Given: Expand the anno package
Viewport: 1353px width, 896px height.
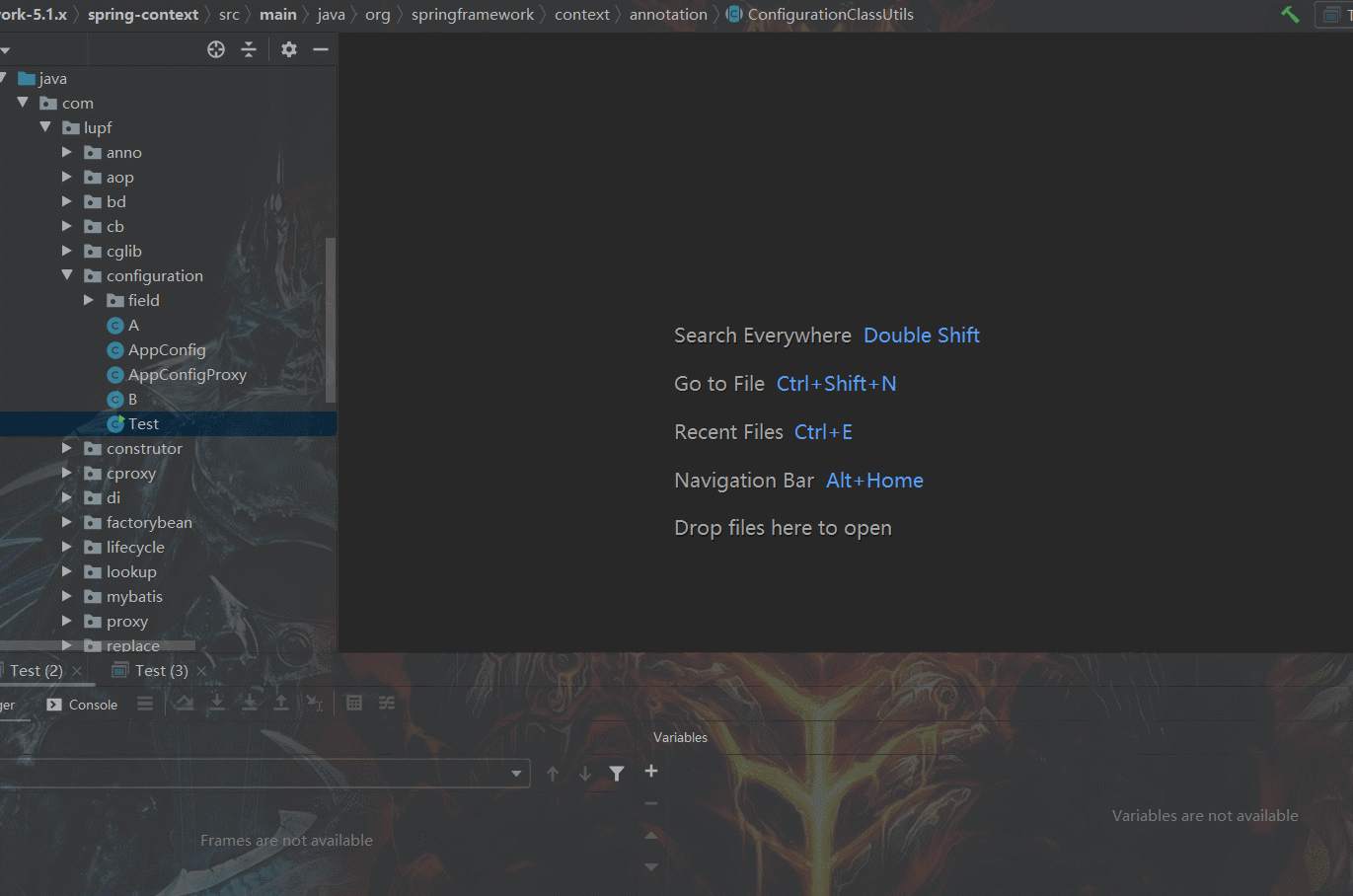Looking at the screenshot, I should (67, 152).
